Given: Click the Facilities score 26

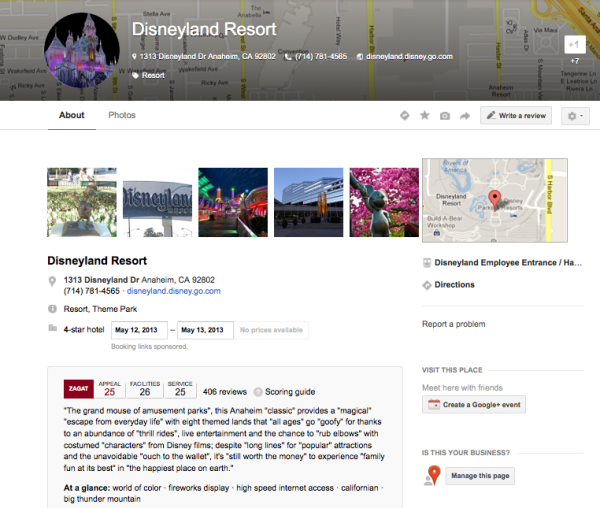Looking at the screenshot, I should [x=145, y=392].
